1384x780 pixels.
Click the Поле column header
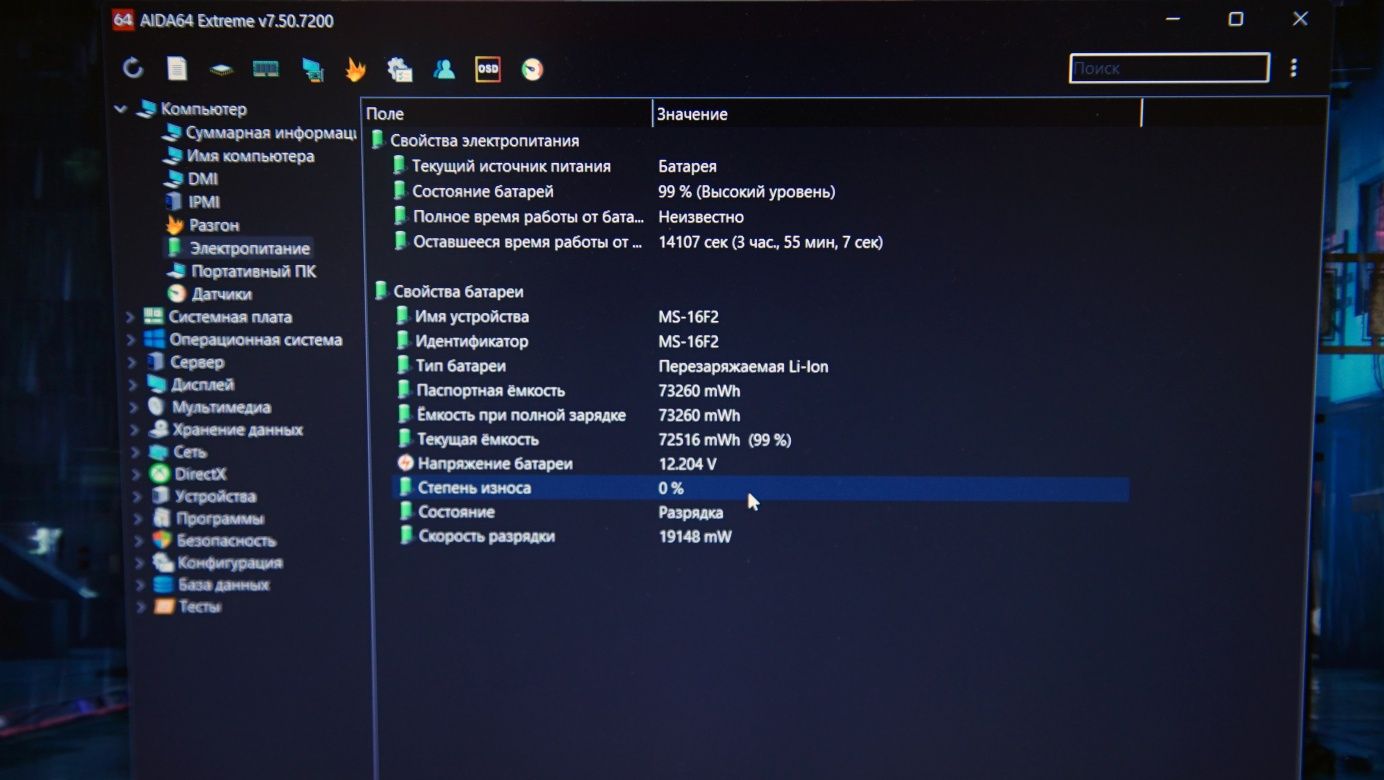pyautogui.click(x=506, y=114)
